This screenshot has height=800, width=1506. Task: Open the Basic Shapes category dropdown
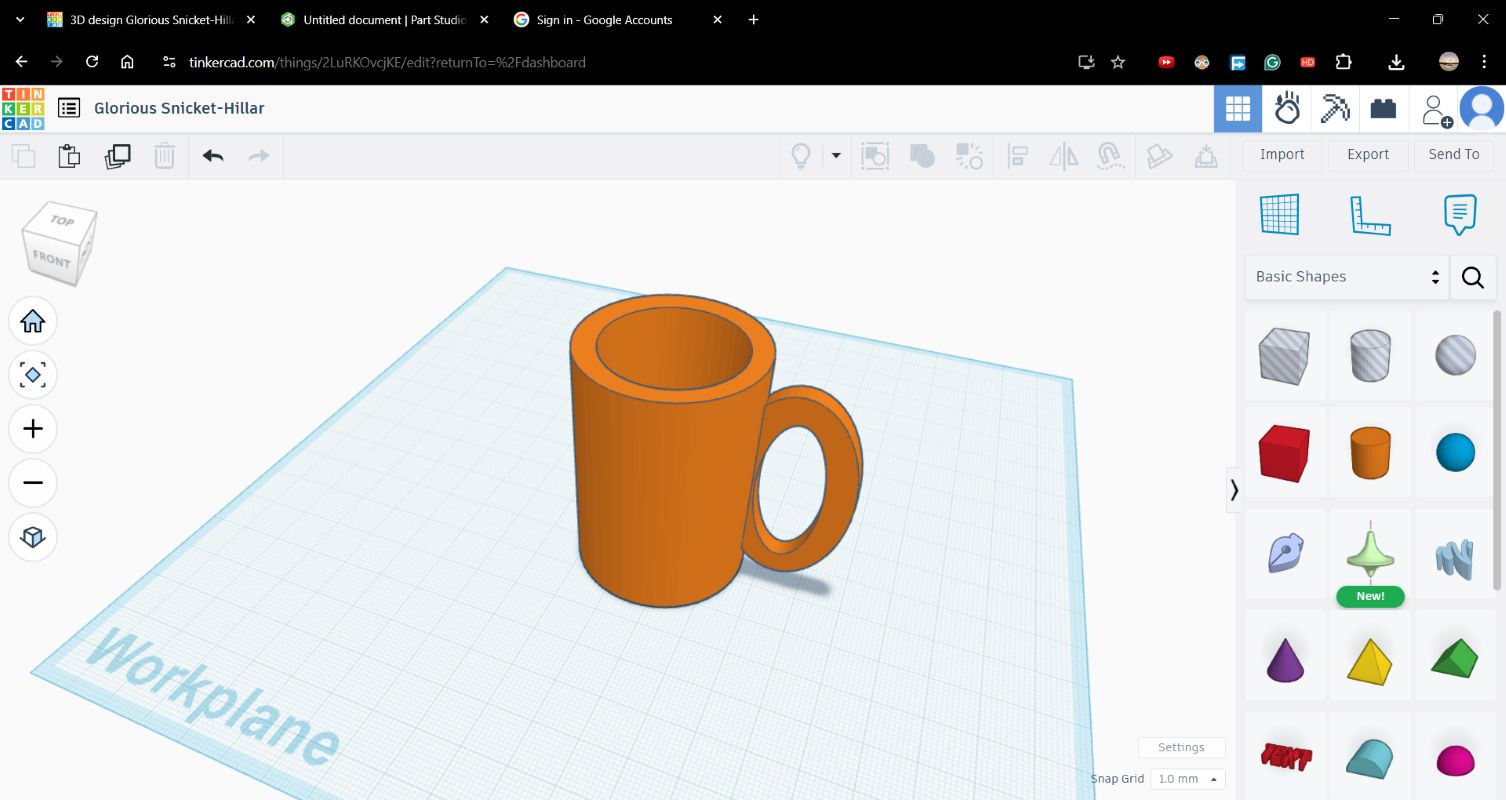coord(1345,277)
